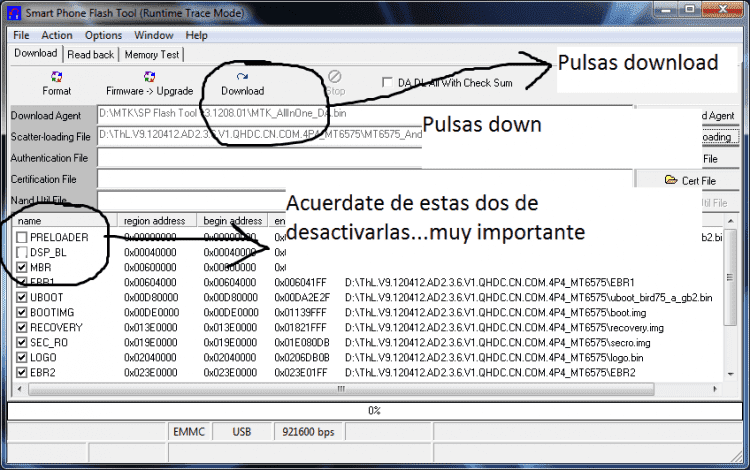Screen dimensions: 750x470
Task: Select the Download tab
Action: click(35, 53)
